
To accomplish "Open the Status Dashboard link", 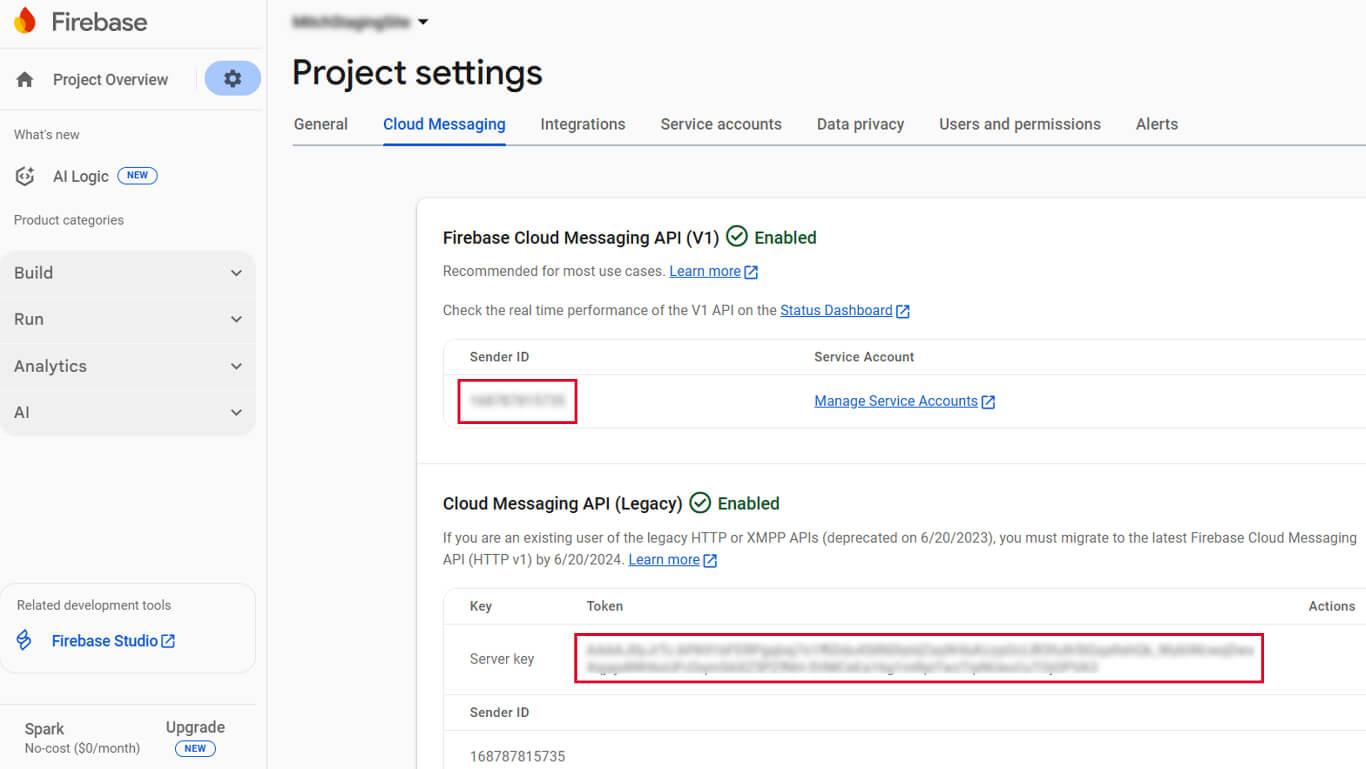I will tap(836, 310).
